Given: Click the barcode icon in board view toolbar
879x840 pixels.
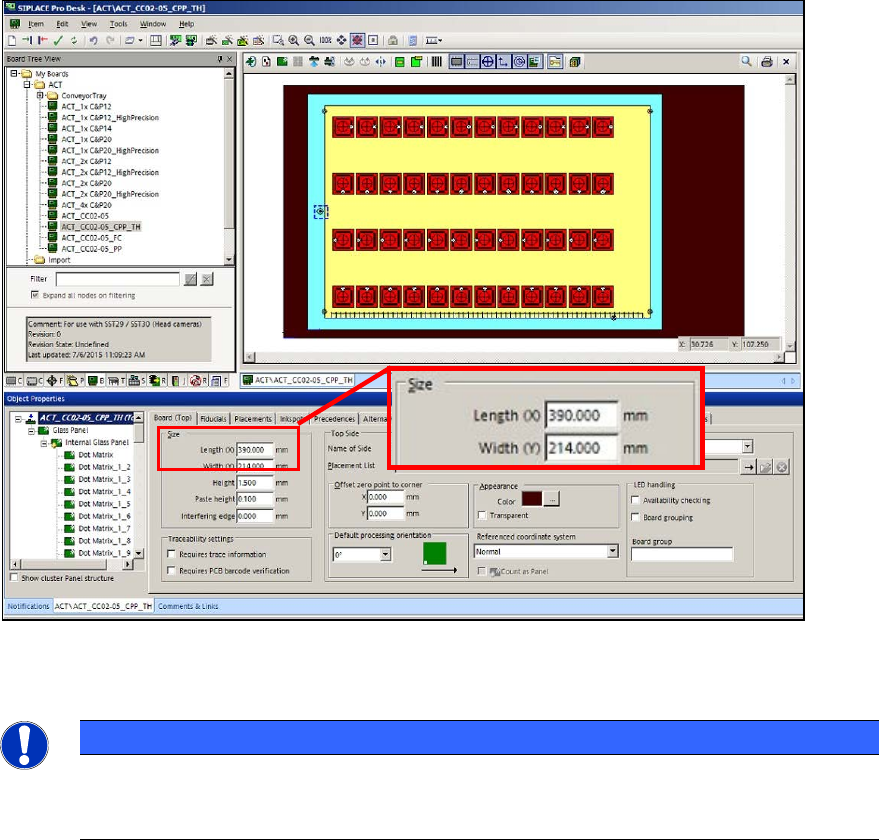Looking at the screenshot, I should click(x=436, y=62).
